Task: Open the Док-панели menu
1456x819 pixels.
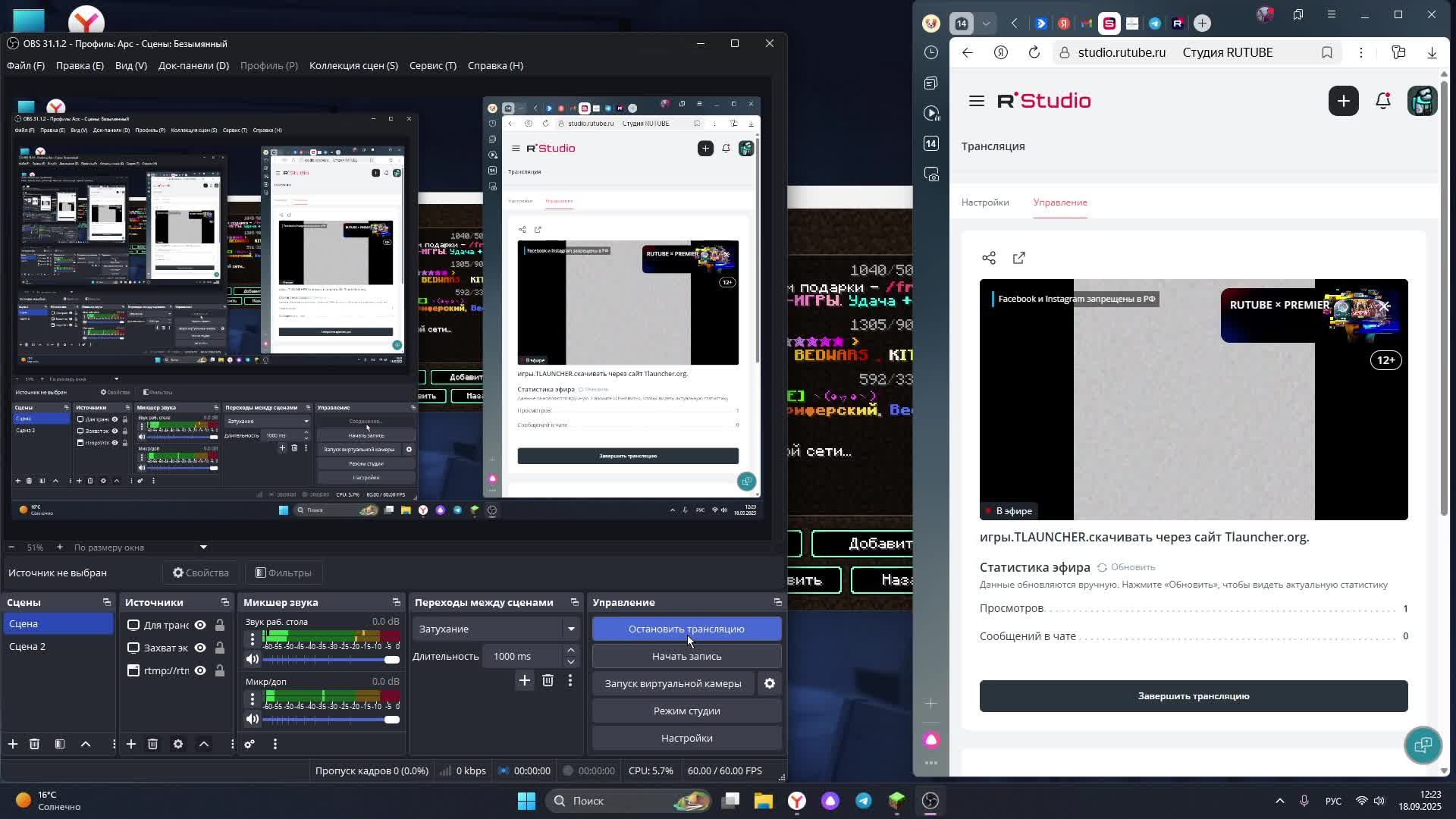Action: click(193, 66)
